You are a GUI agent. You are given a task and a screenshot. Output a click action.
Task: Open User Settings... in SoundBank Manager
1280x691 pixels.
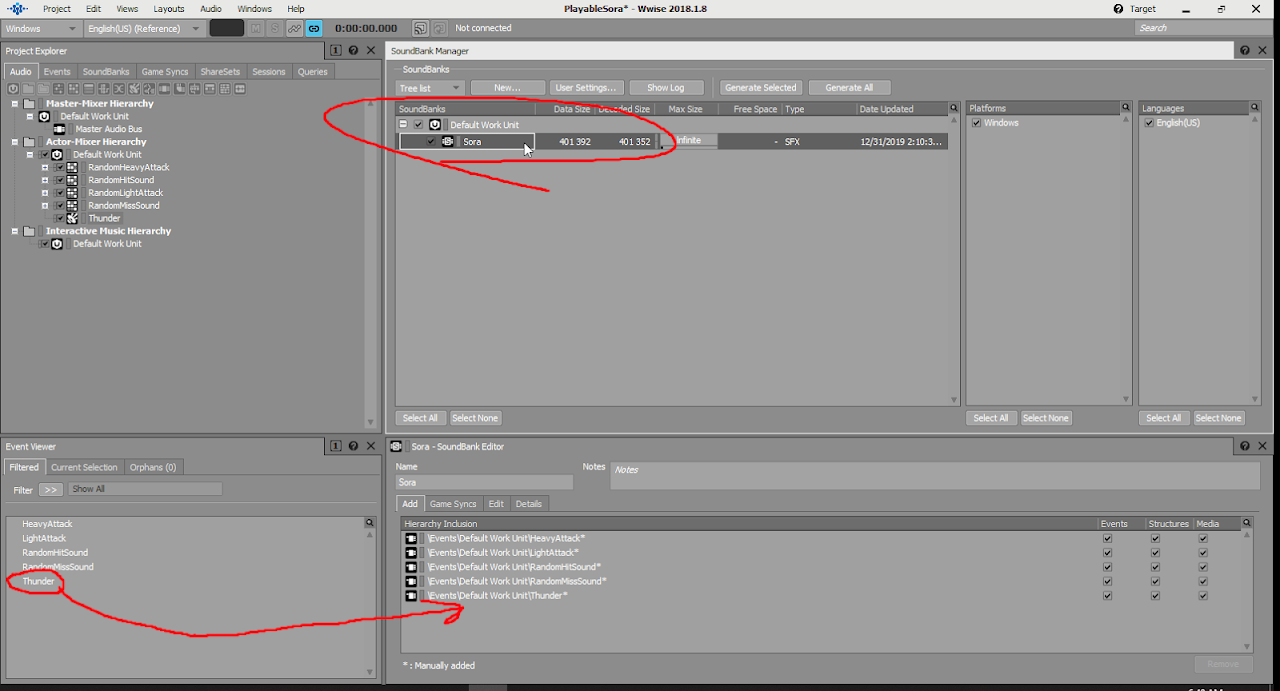point(586,88)
